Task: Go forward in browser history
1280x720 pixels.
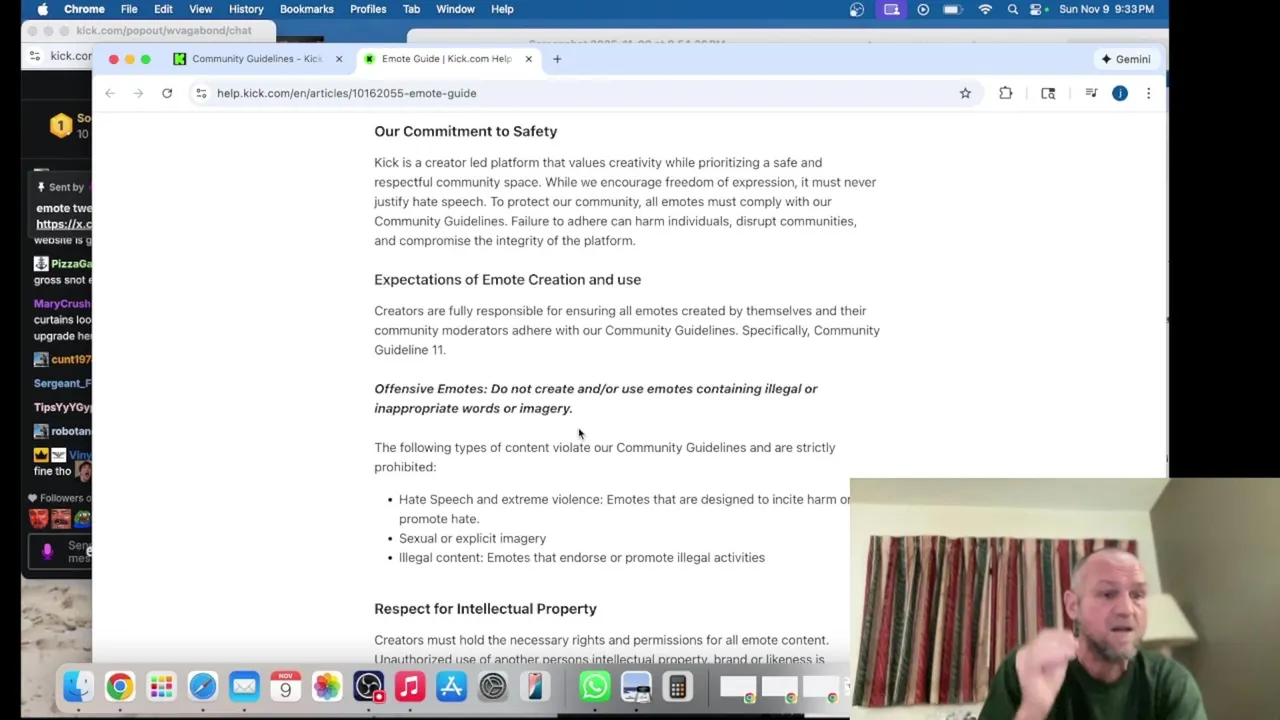Action: (138, 93)
